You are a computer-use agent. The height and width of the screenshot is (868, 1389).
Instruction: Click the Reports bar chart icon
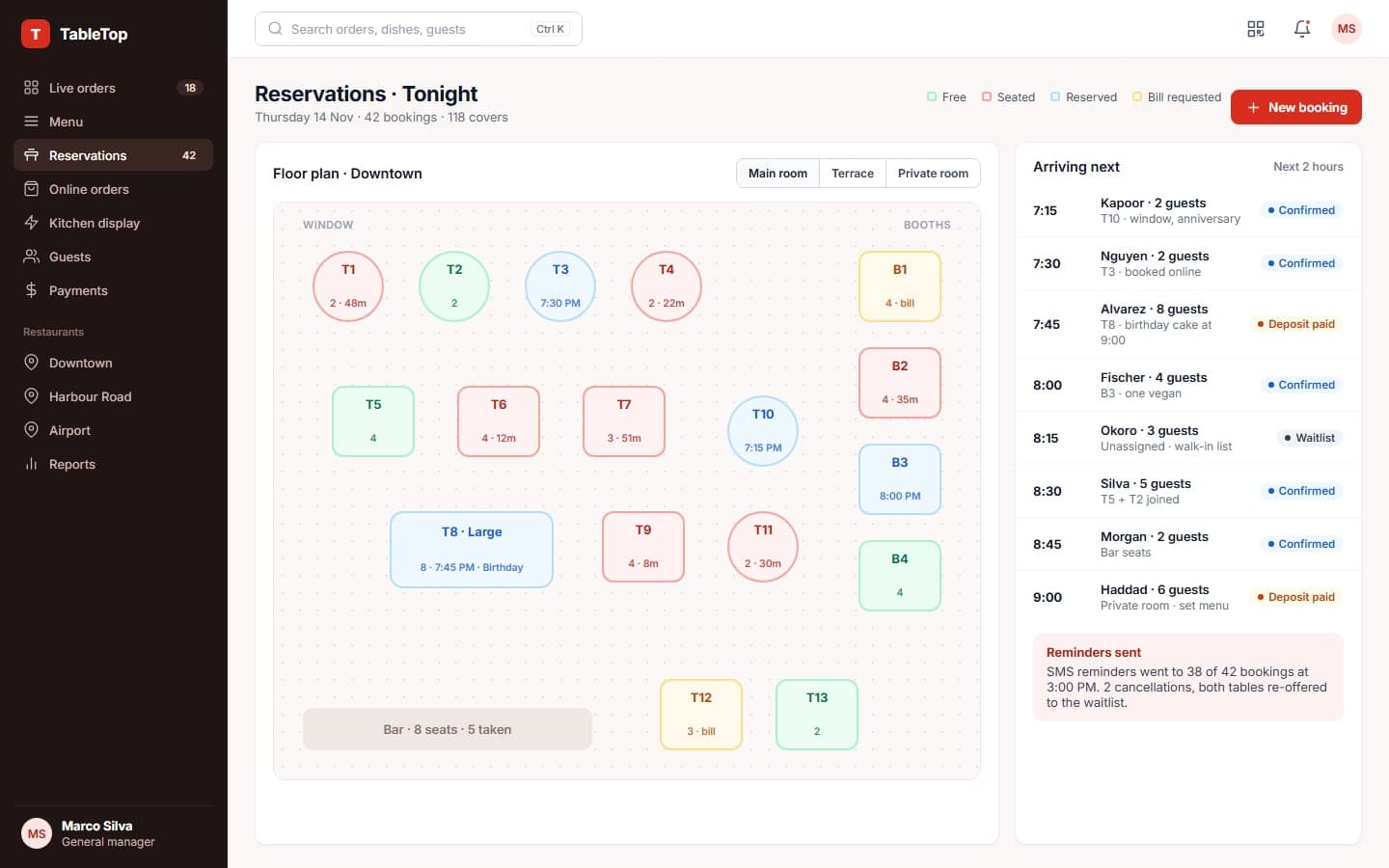point(31,464)
